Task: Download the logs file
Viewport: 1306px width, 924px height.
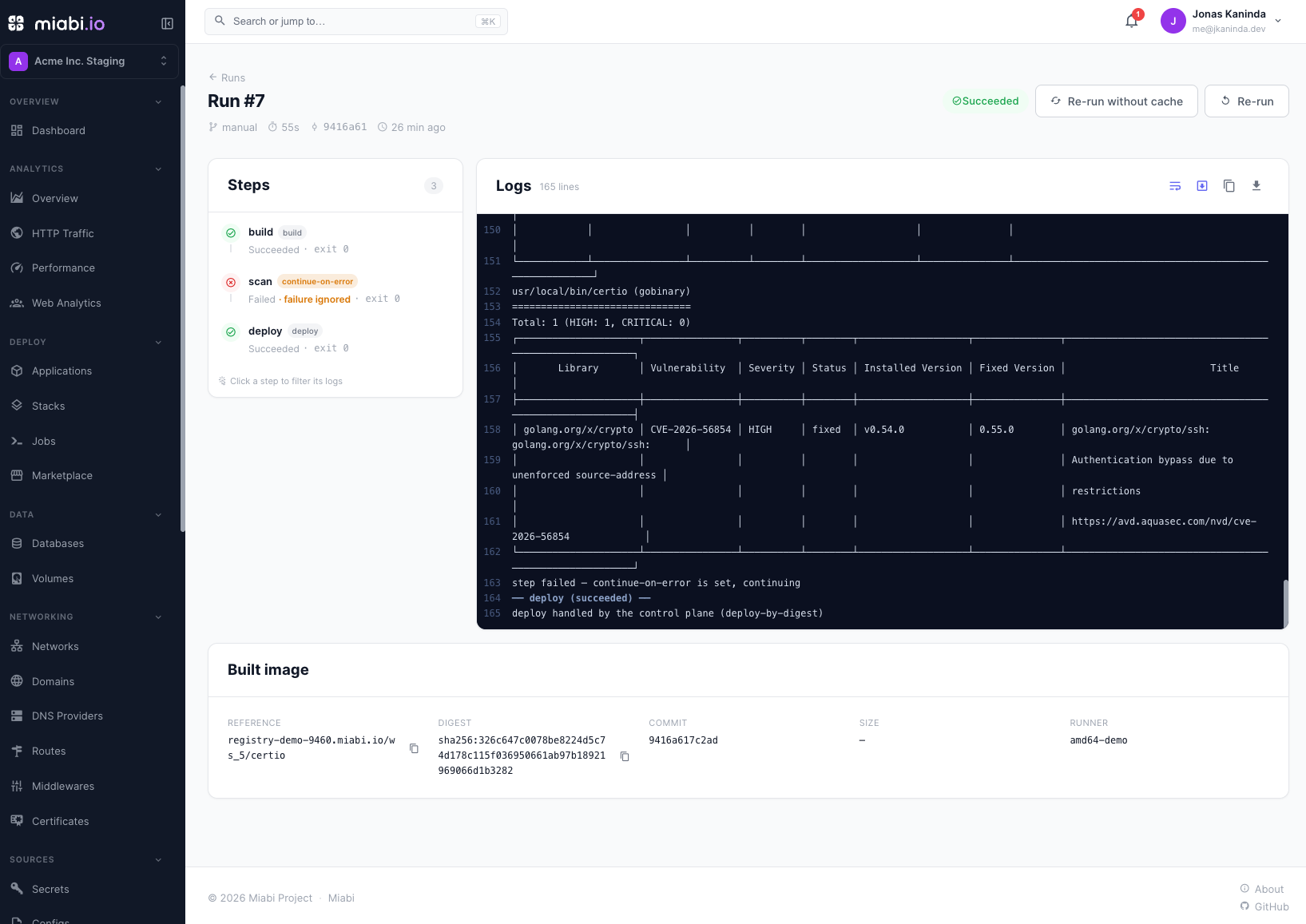Action: 1256,186
